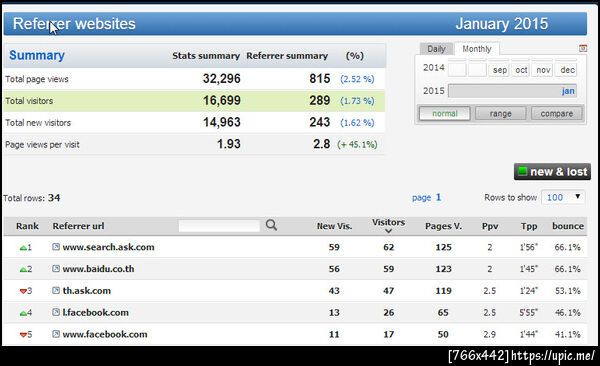Open external link icon for l.facebook.com
Viewport: 600px width, 366px height.
point(56,312)
